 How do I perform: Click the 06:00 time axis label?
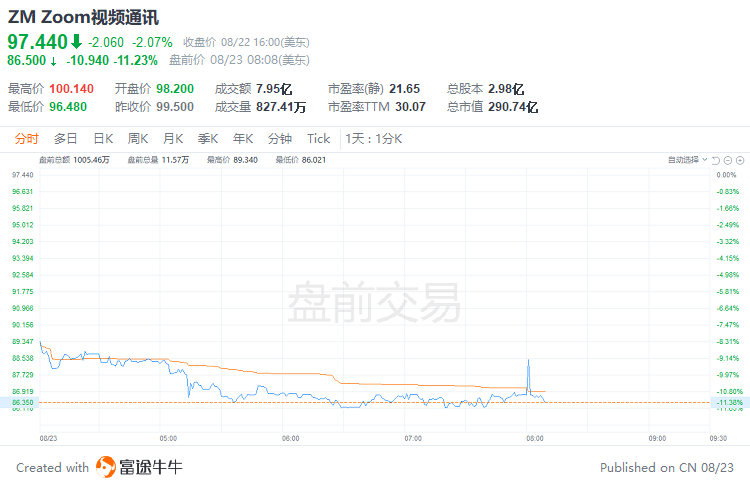click(291, 438)
